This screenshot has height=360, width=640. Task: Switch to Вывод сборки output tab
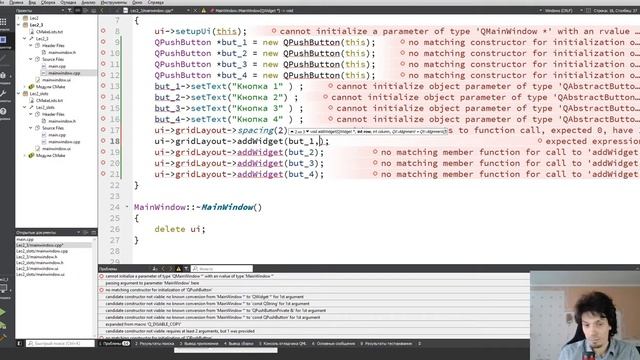click(238, 344)
